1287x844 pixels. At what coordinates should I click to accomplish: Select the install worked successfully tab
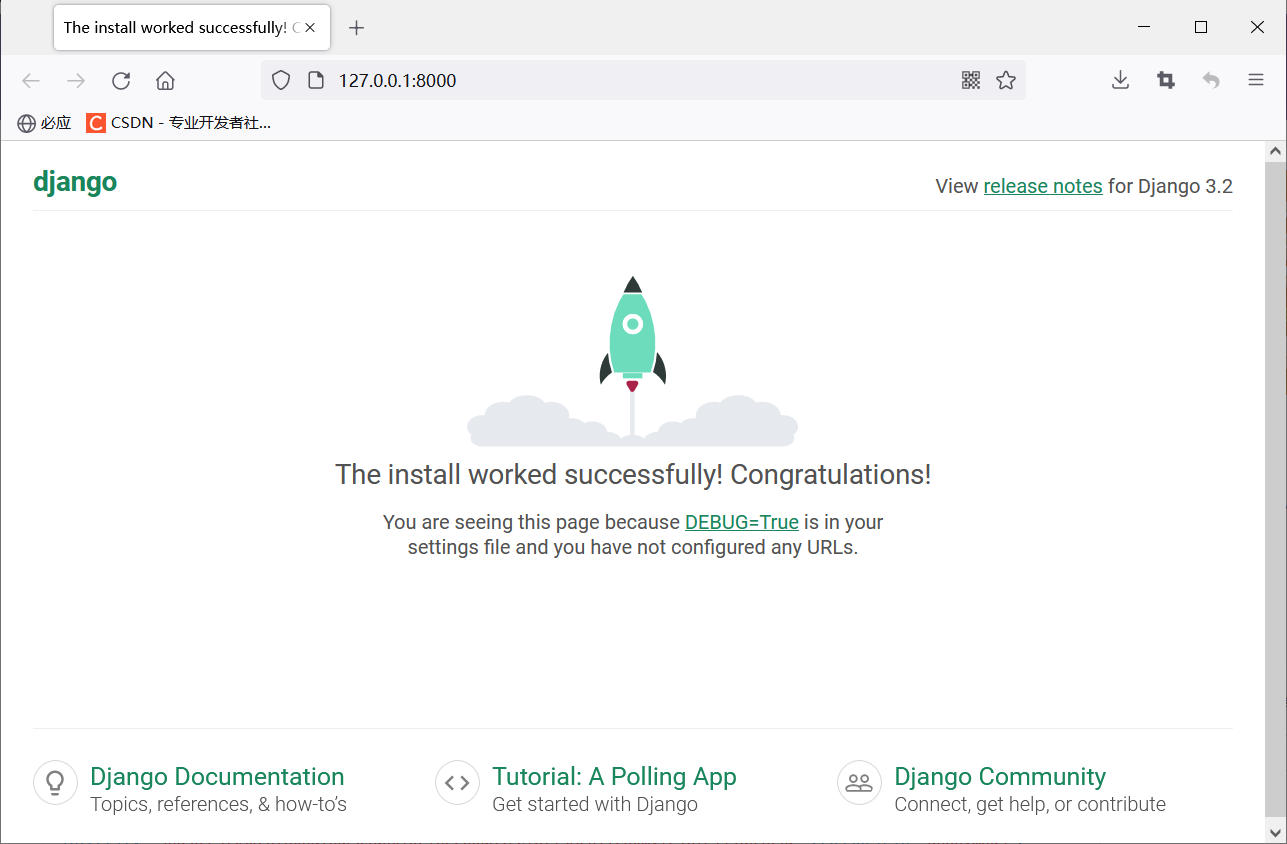click(191, 28)
